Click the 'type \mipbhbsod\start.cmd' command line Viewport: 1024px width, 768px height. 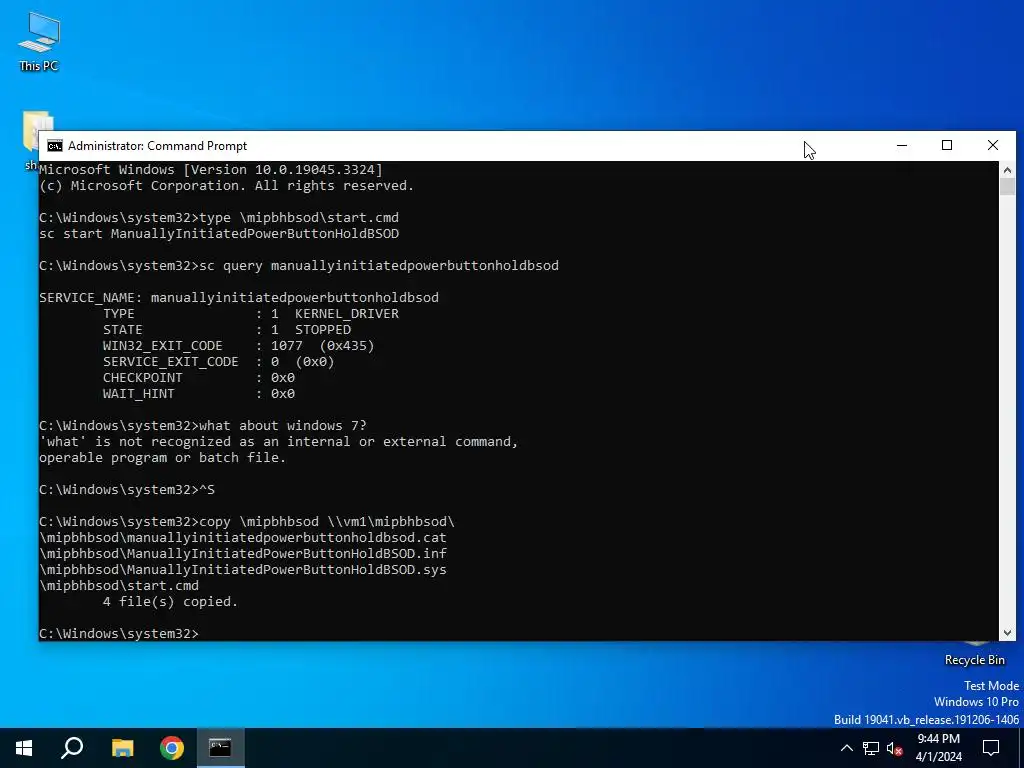coord(219,217)
